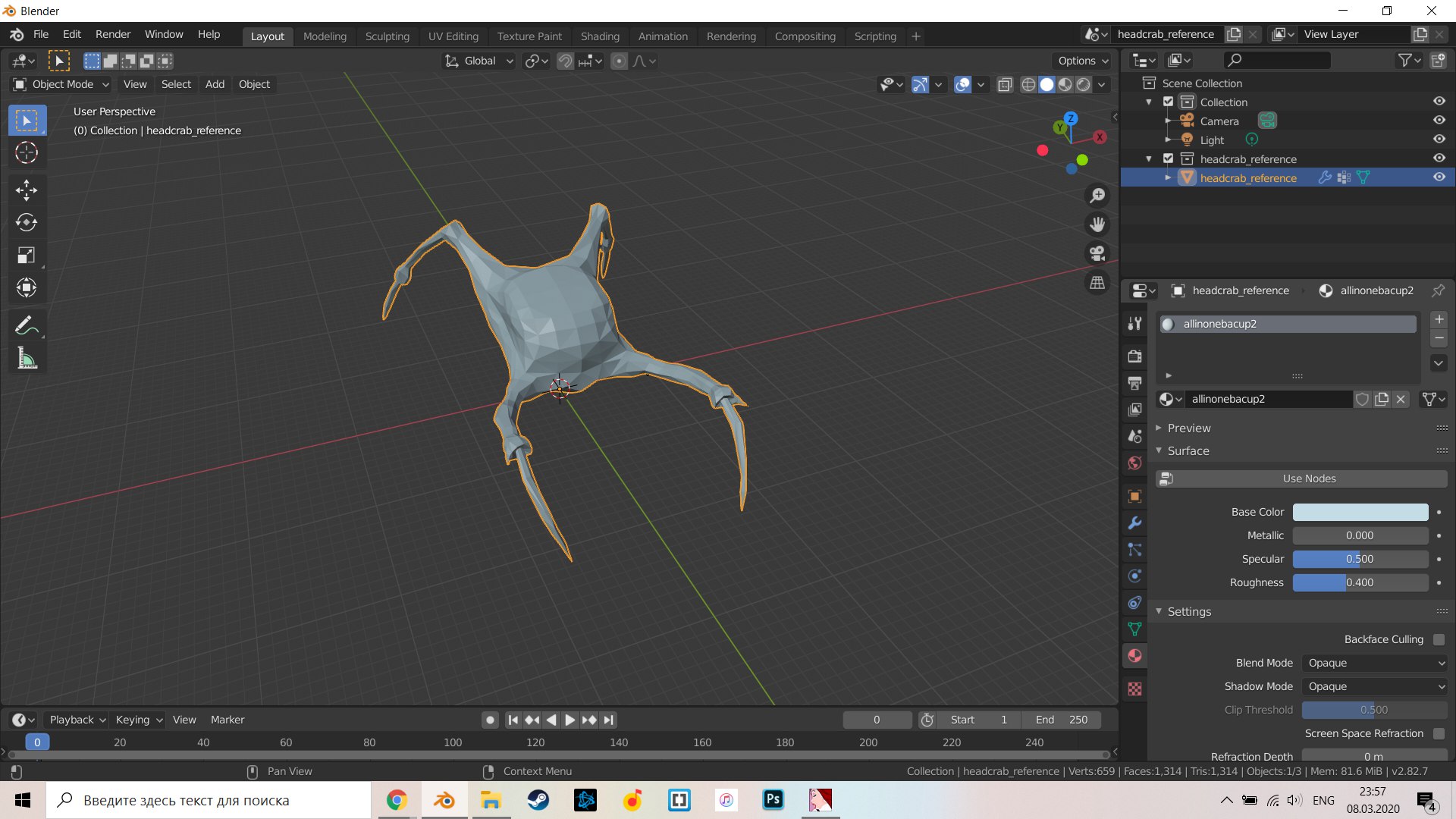
Task: Open the View Layer properties tab
Action: [x=1134, y=409]
